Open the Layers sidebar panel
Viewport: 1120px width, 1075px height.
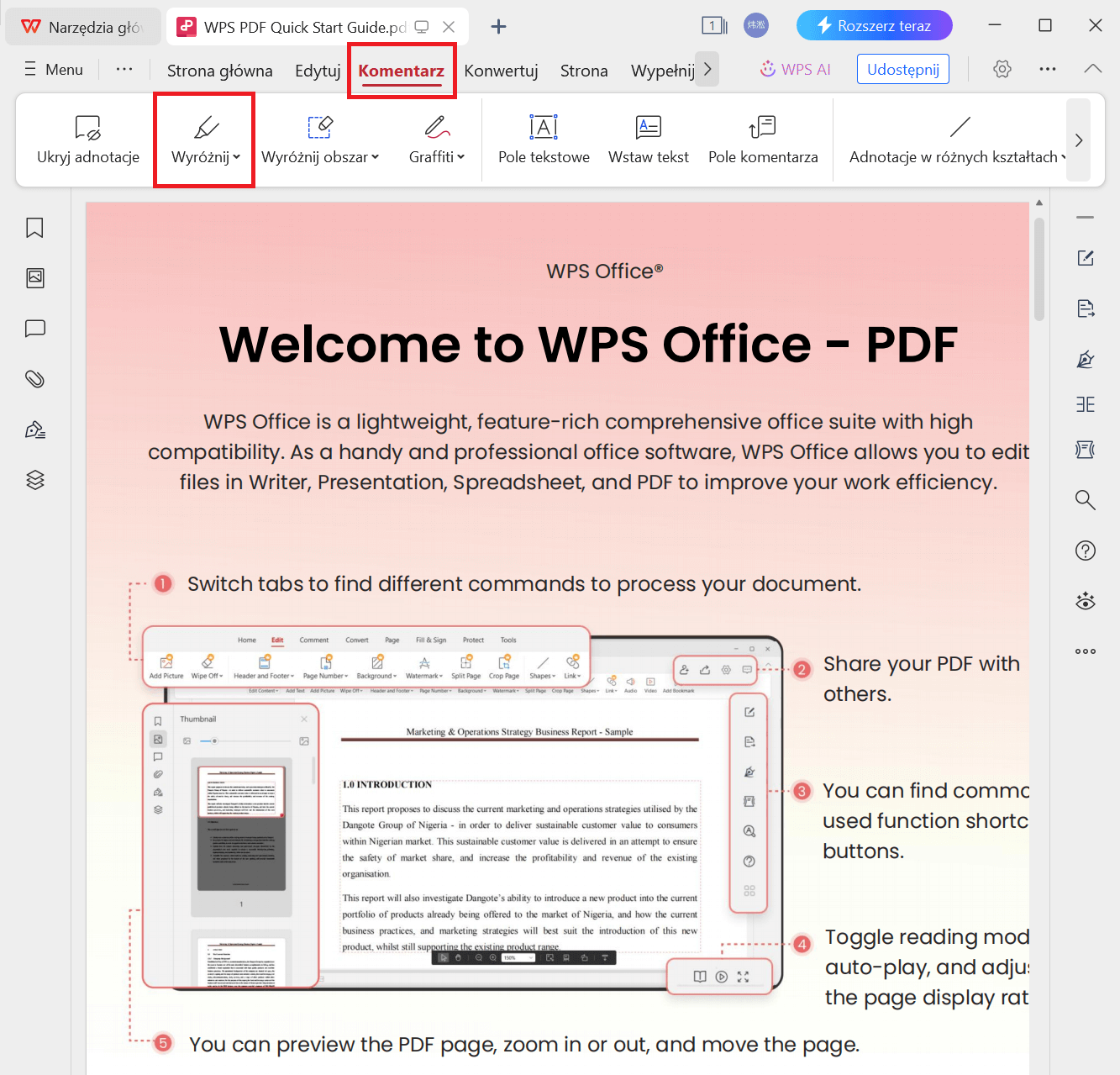(34, 480)
